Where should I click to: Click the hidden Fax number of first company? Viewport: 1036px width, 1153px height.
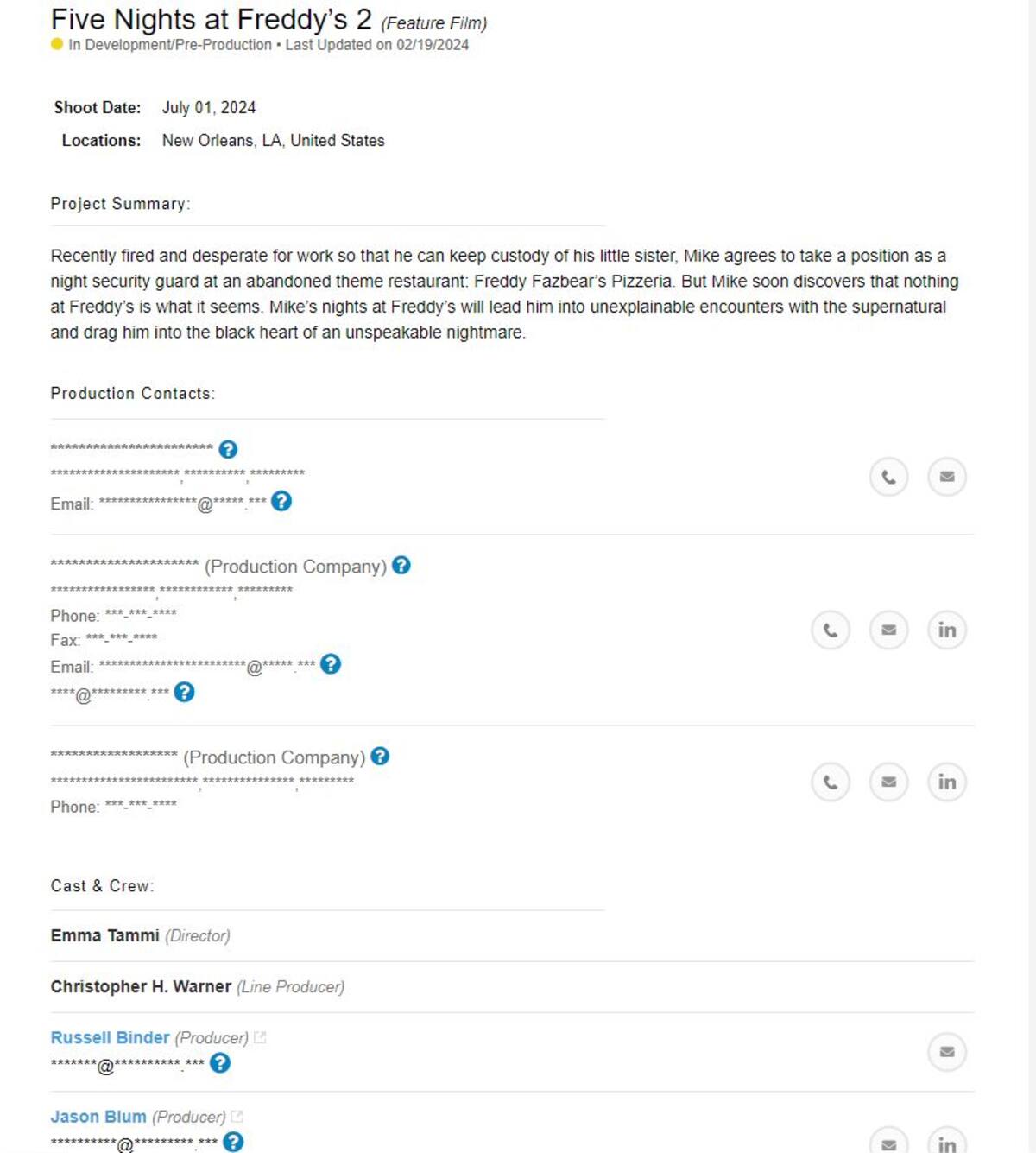coord(122,638)
